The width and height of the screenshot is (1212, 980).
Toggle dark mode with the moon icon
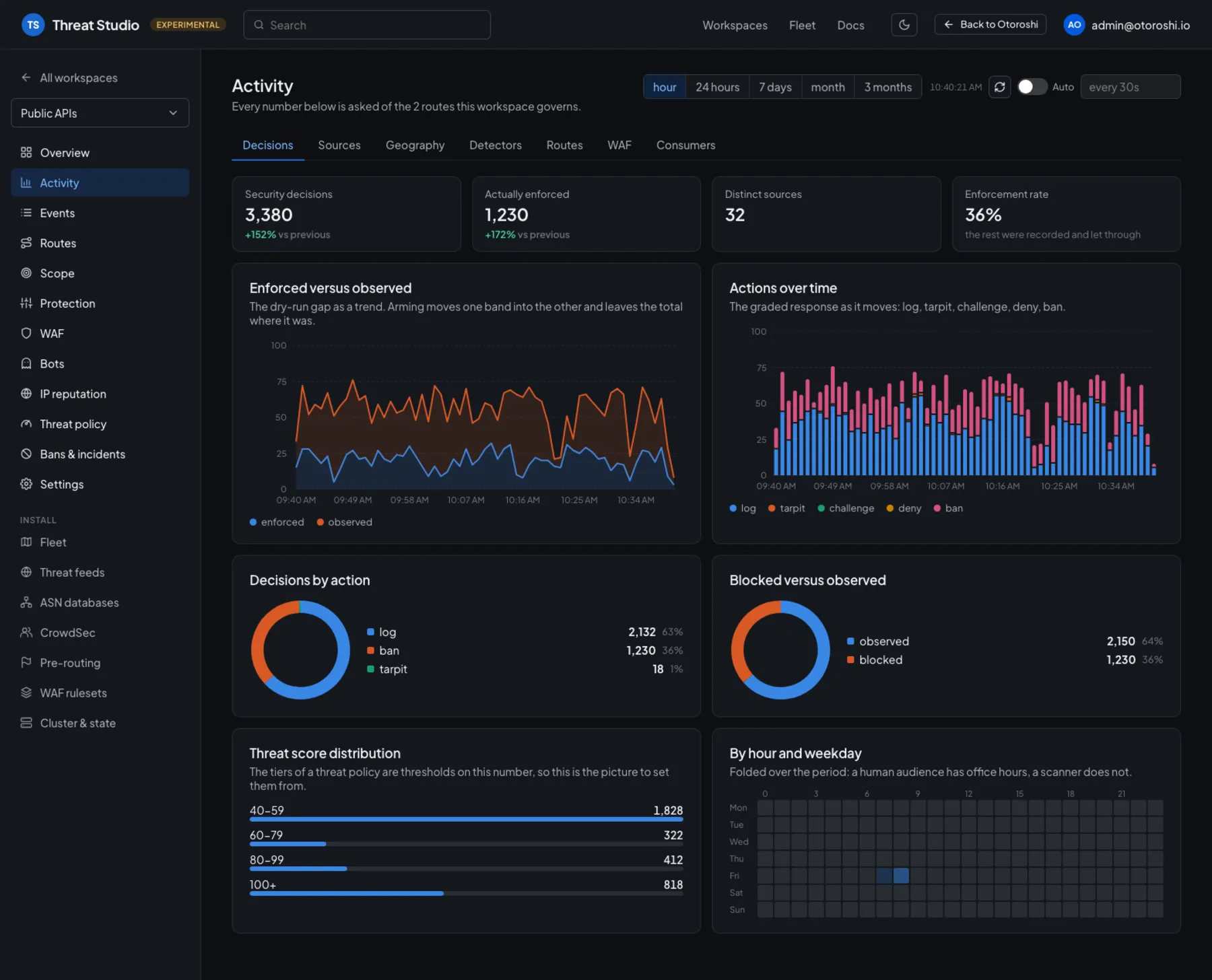click(904, 25)
